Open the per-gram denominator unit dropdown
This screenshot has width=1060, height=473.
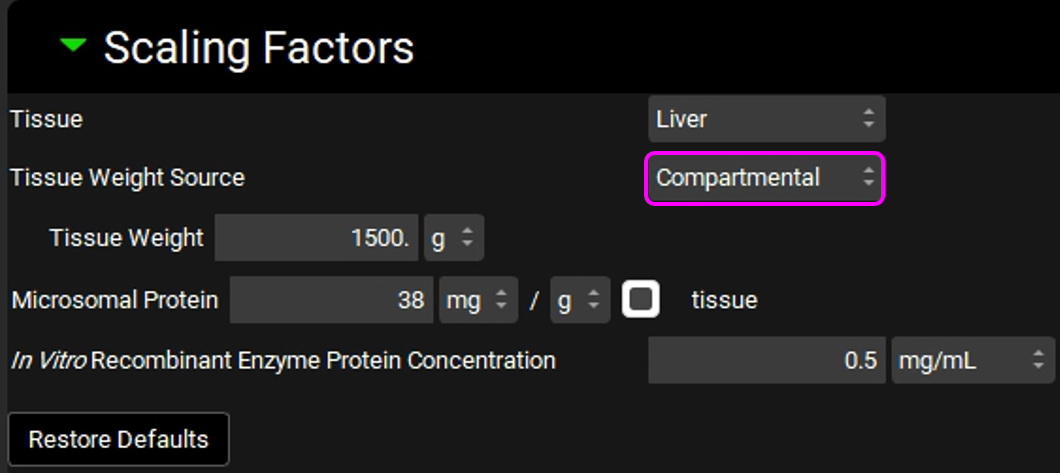[579, 300]
